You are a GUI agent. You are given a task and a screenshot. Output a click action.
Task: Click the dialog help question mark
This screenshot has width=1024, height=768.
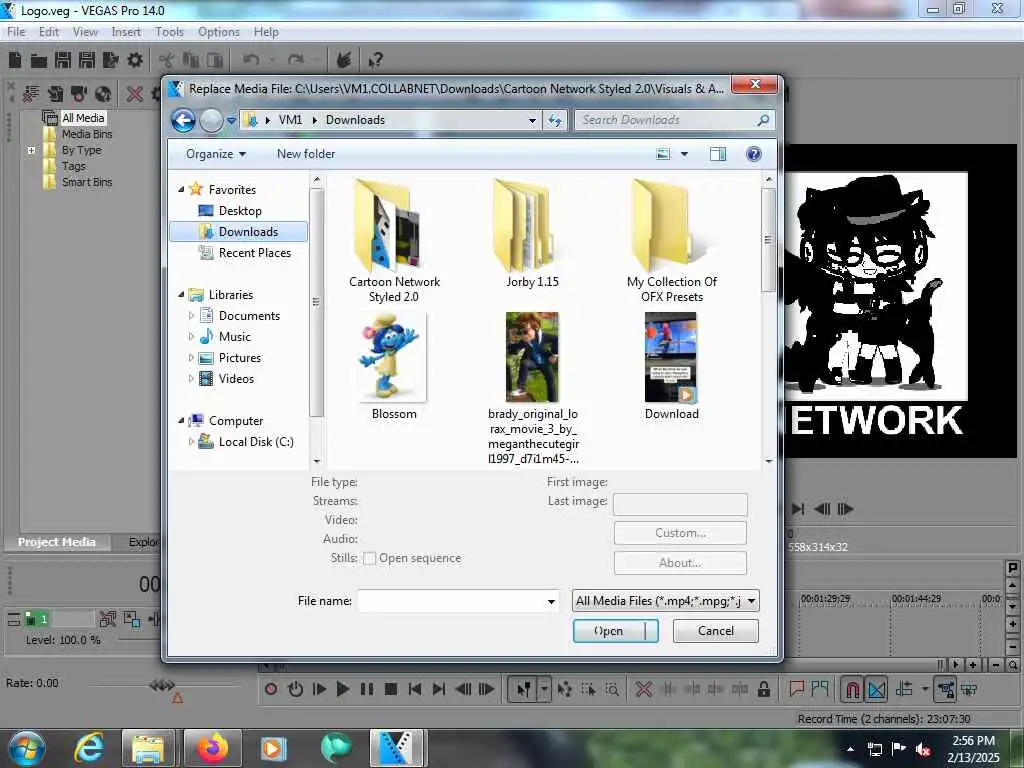(754, 154)
